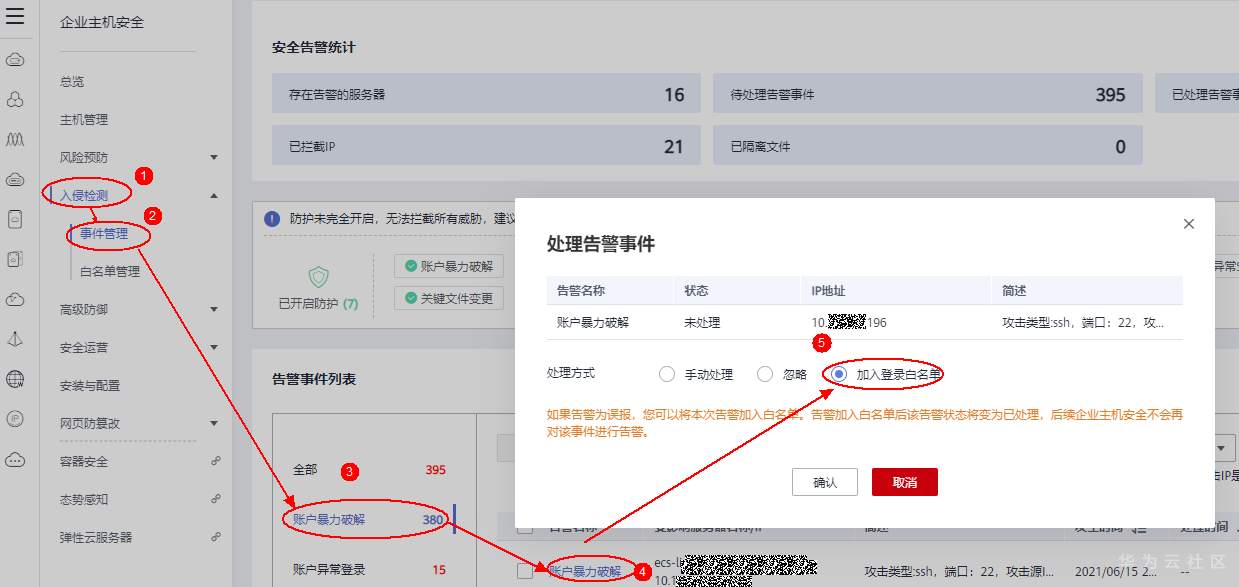Select the 加入登录白名单 radio option
The image size is (1239, 587).
point(839,374)
